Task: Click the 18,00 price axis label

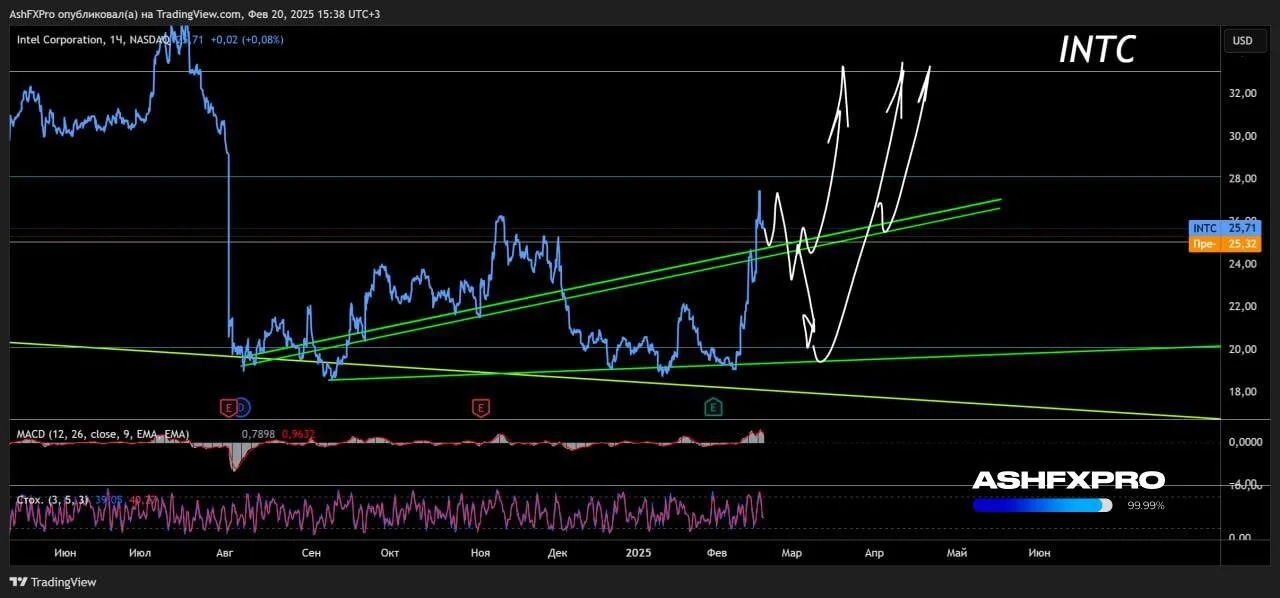Action: tap(1243, 391)
